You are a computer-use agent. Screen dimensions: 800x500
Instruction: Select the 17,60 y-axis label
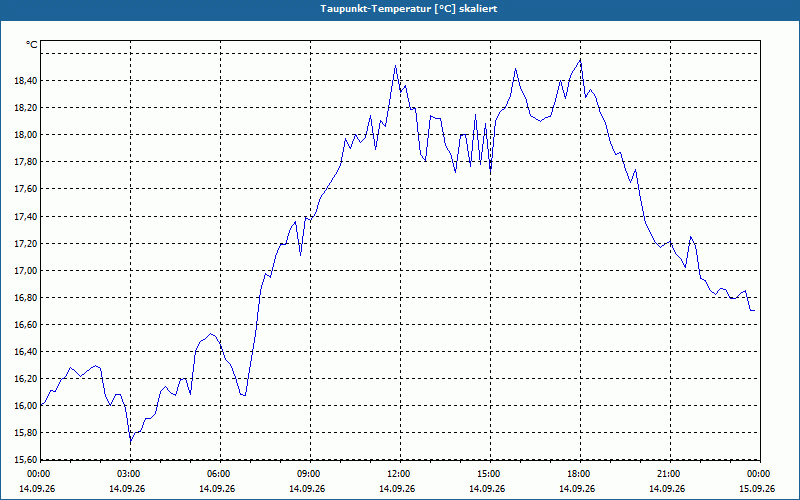27,189
